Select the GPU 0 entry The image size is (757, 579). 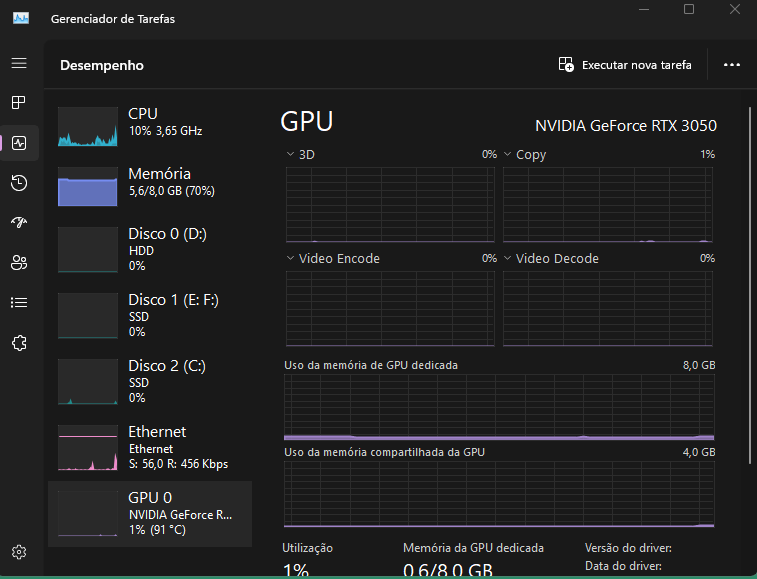tap(150, 514)
